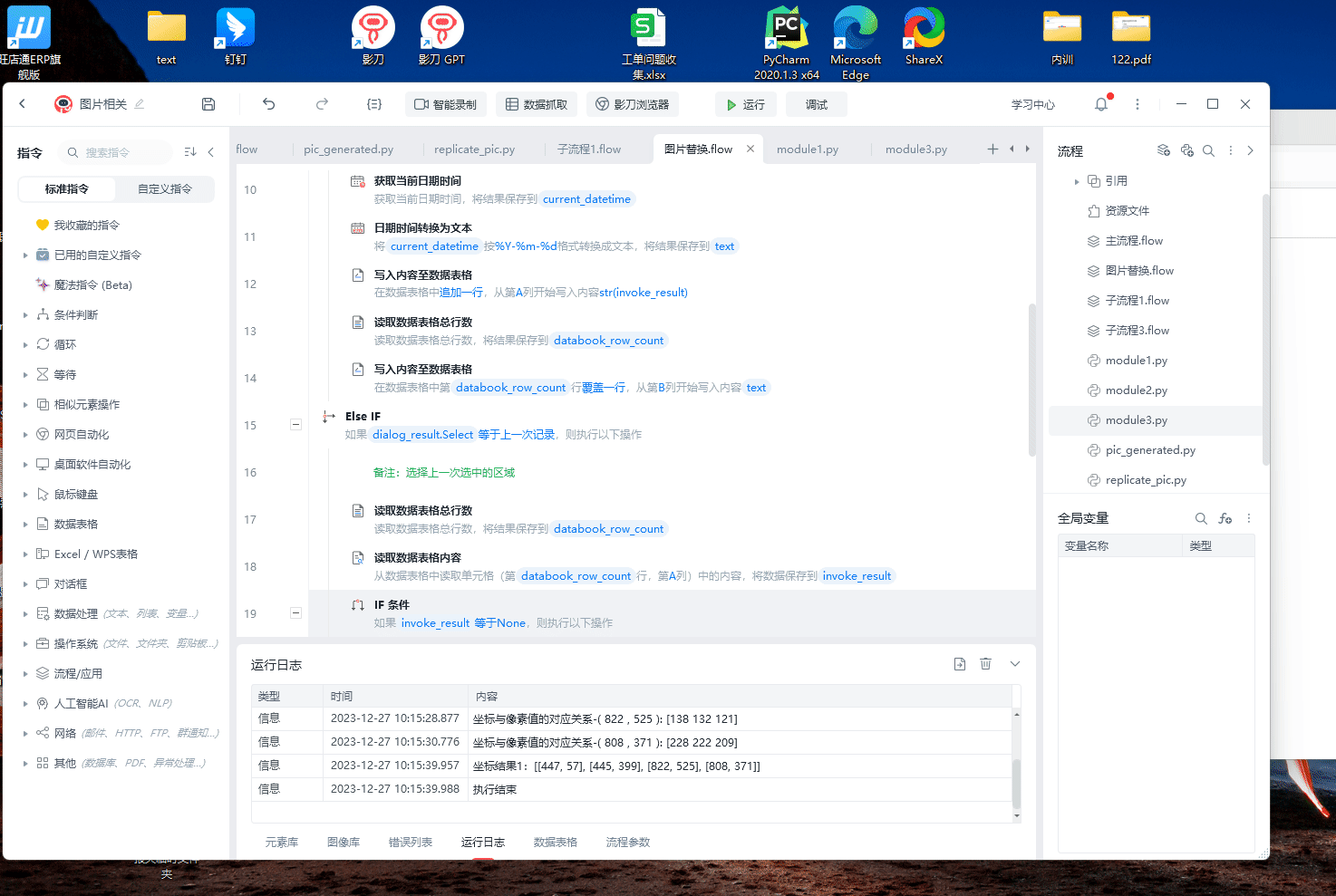Collapse the run log panel chevron
Viewport: 1336px width, 896px height.
[1015, 664]
